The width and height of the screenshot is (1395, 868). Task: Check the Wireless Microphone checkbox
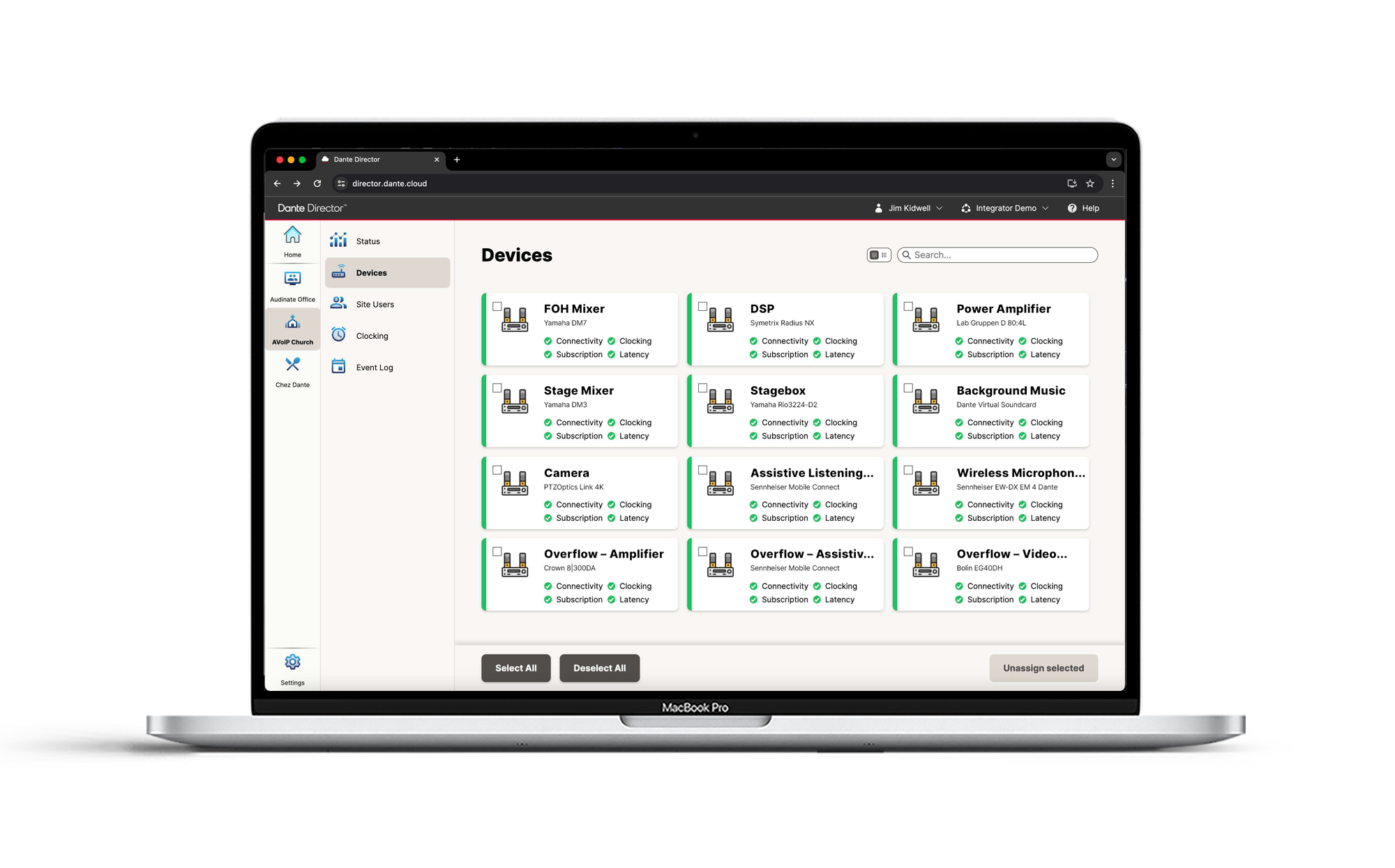tap(908, 470)
